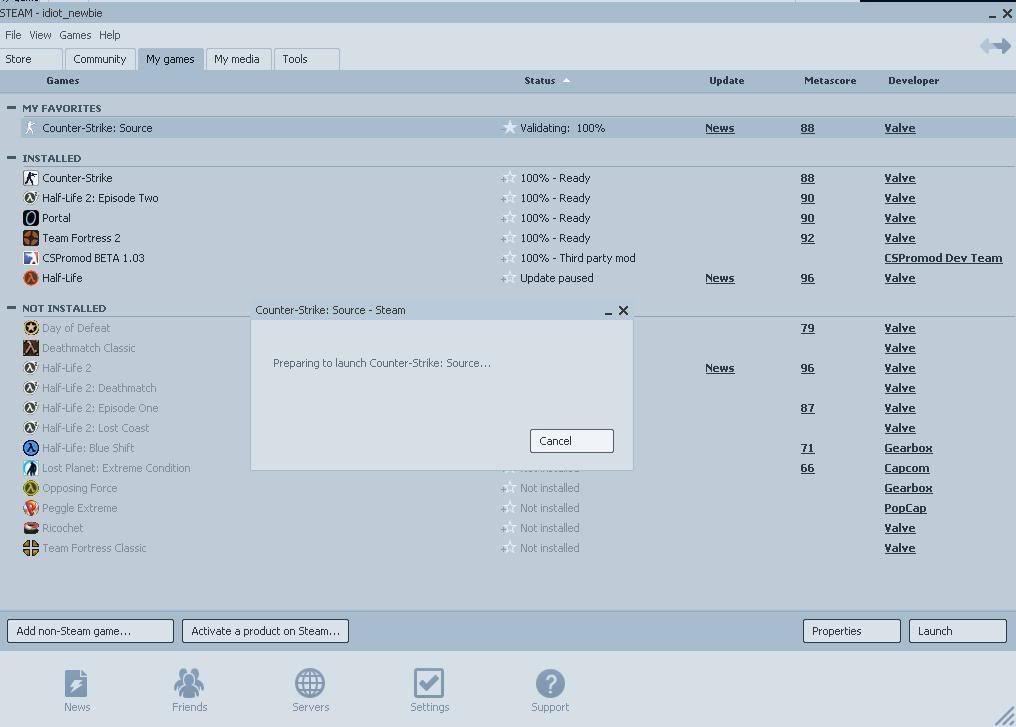Screen dimensions: 1016x727
Task: Open the PopCap developer link
Action: tap(905, 508)
